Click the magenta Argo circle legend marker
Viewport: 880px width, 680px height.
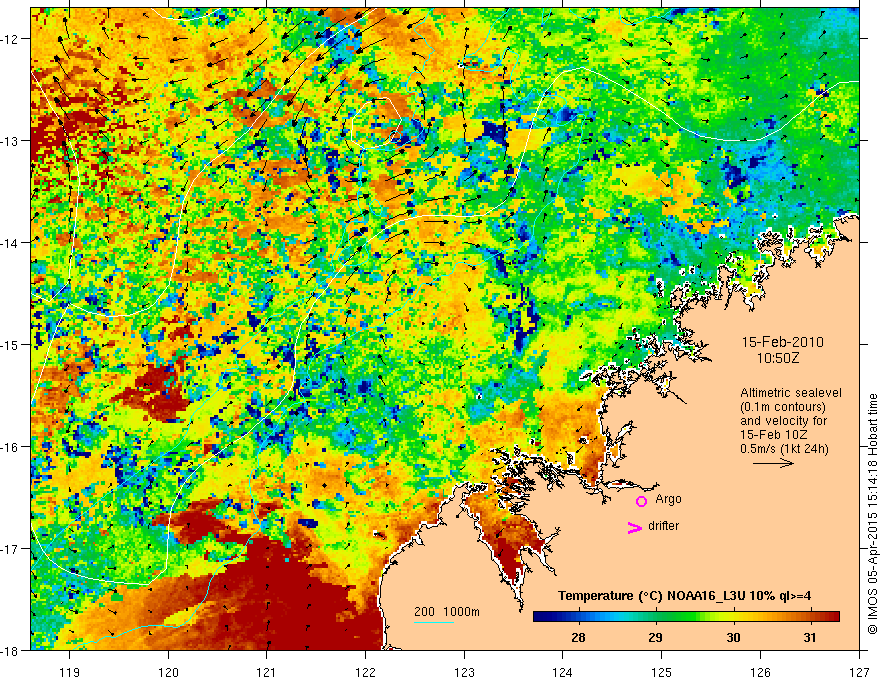pos(641,501)
